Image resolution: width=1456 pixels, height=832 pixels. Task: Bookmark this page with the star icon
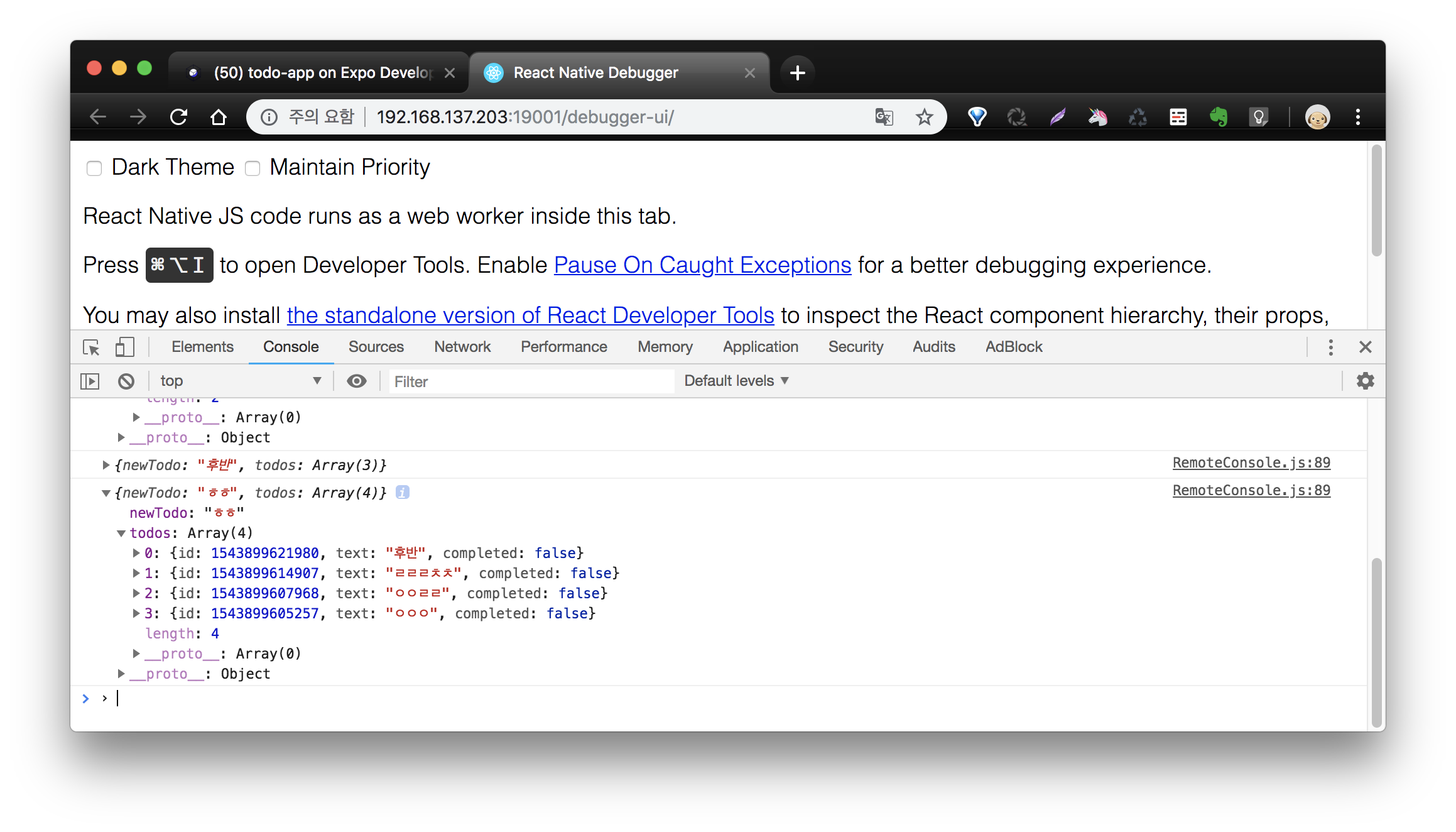tap(924, 117)
